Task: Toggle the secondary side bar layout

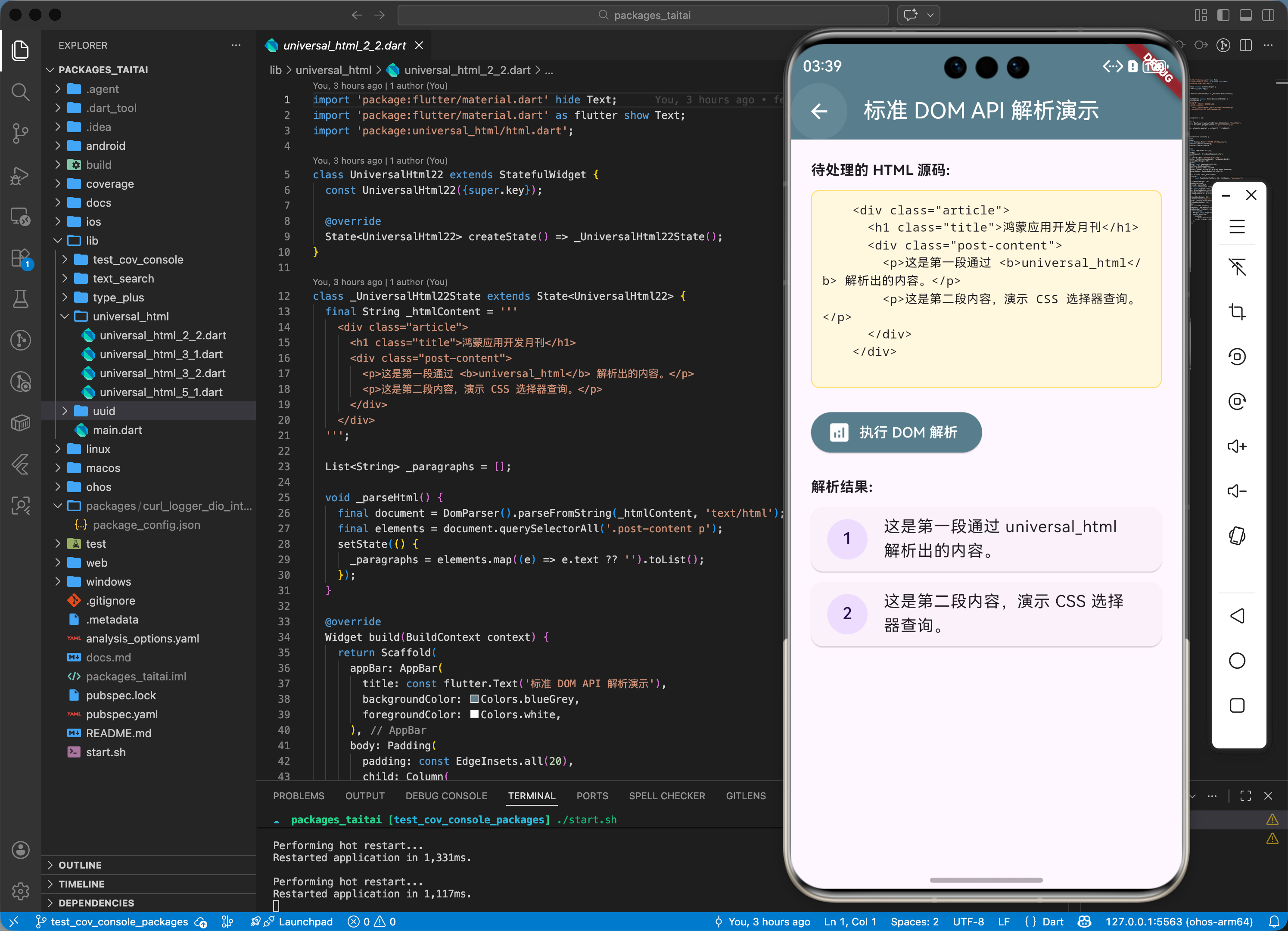Action: tap(1268, 16)
